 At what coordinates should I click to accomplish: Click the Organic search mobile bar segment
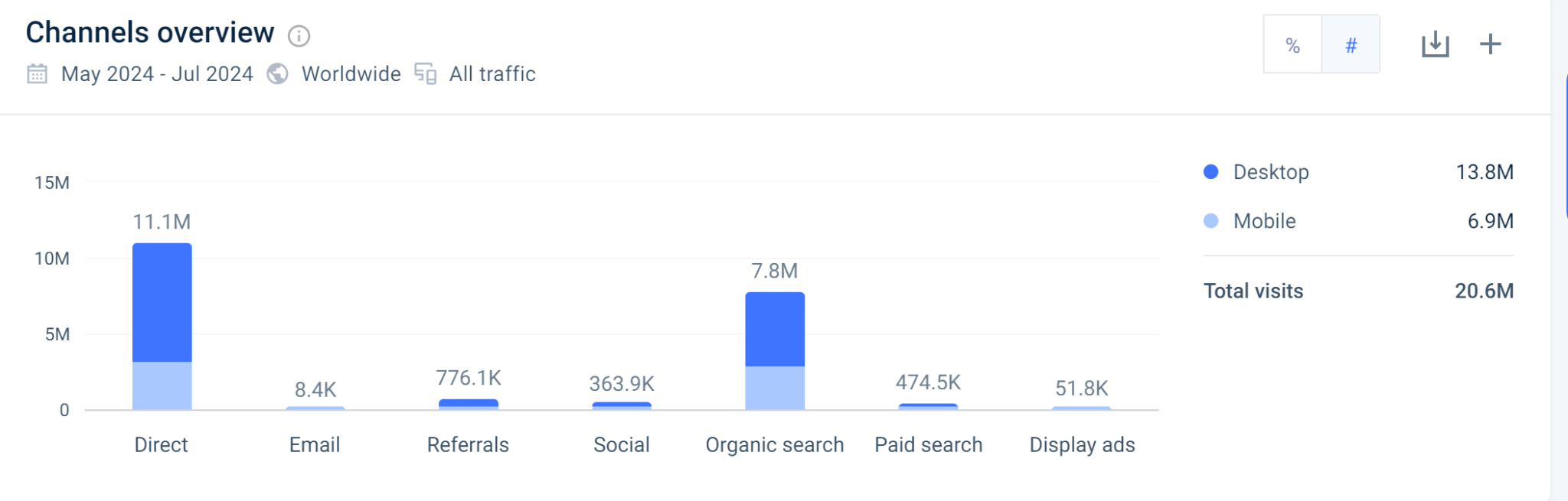(x=774, y=388)
